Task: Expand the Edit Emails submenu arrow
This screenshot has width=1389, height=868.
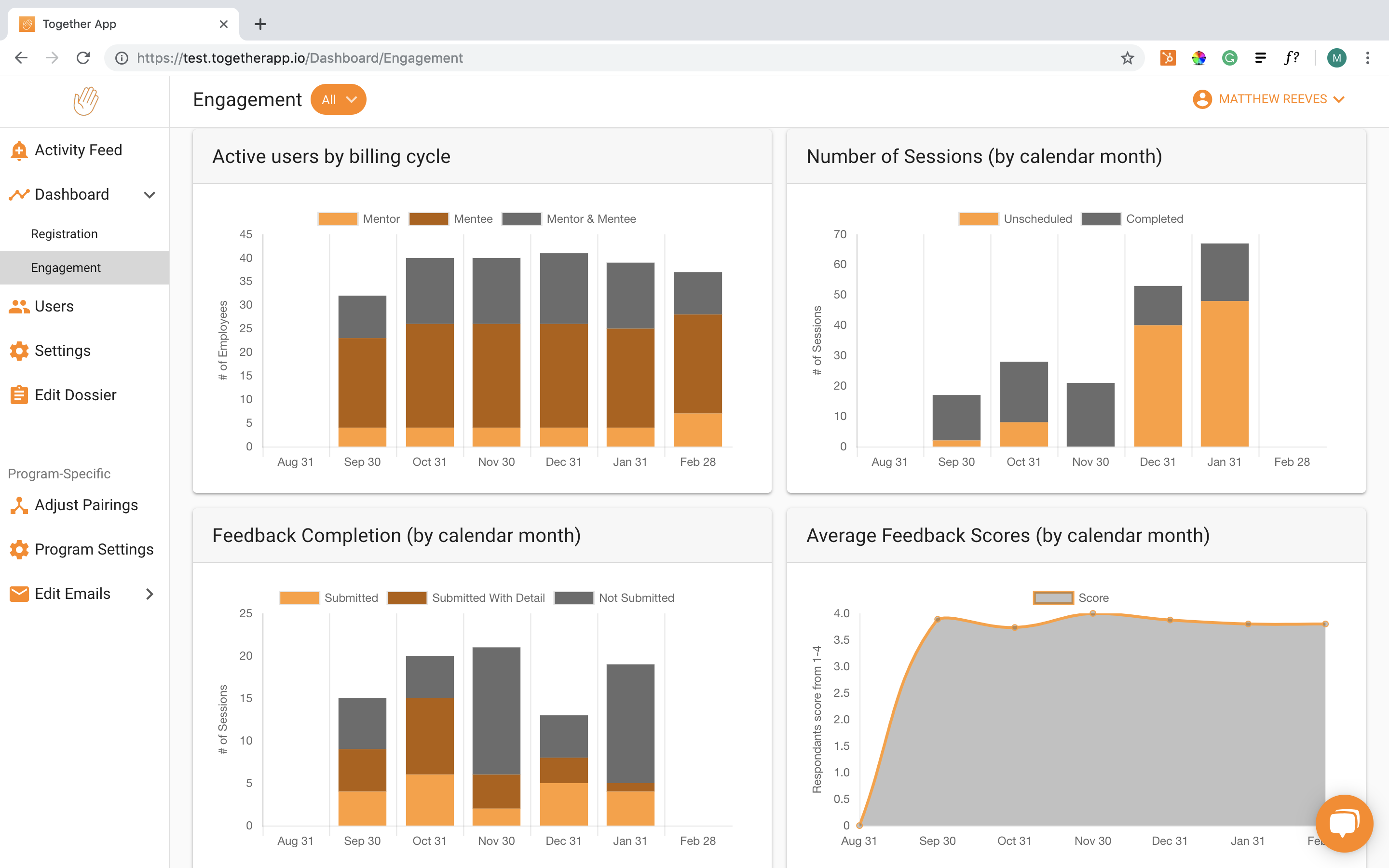Action: pyautogui.click(x=150, y=594)
